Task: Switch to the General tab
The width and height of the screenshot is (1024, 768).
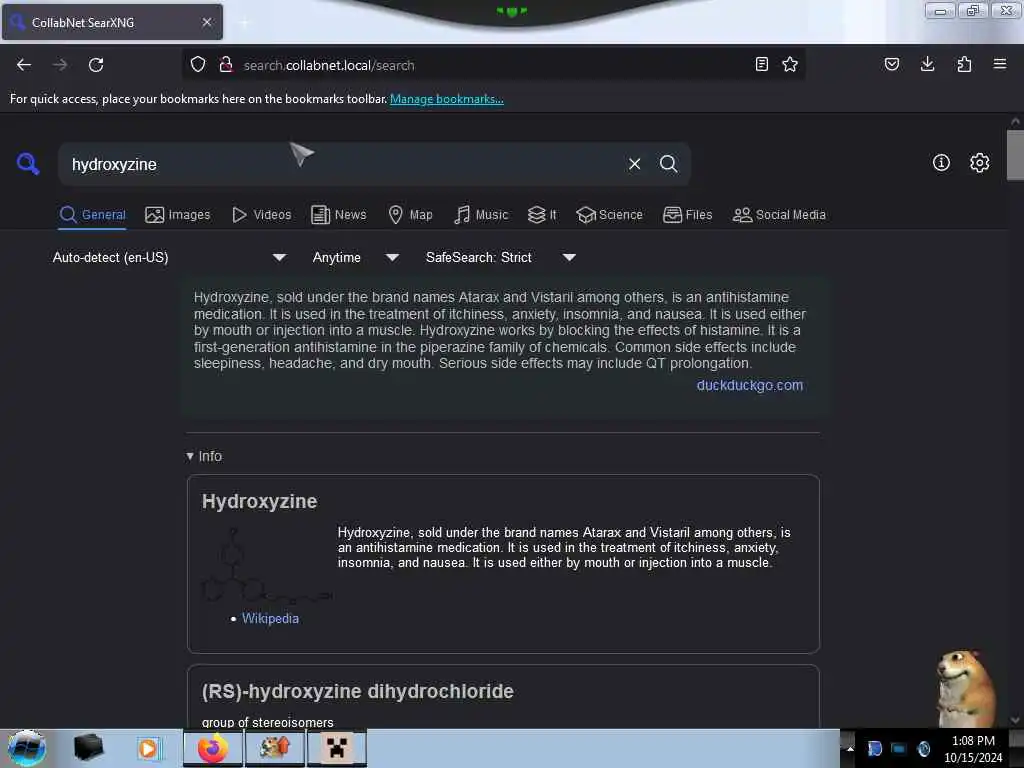Action: (92, 215)
